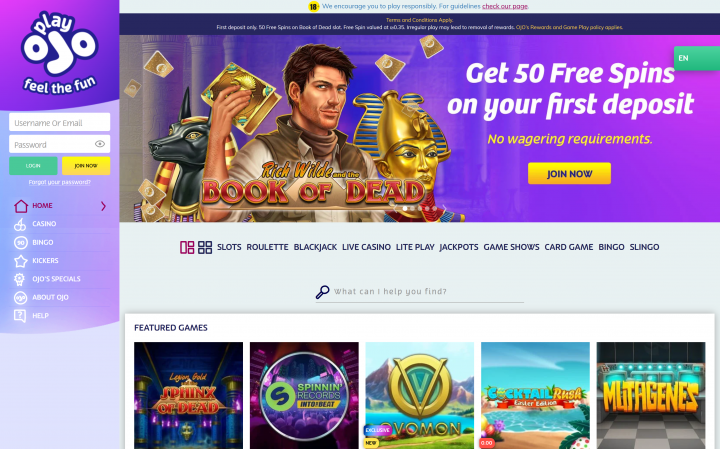This screenshot has width=720, height=449.
Task: Open the EN language selector
Action: [x=697, y=58]
